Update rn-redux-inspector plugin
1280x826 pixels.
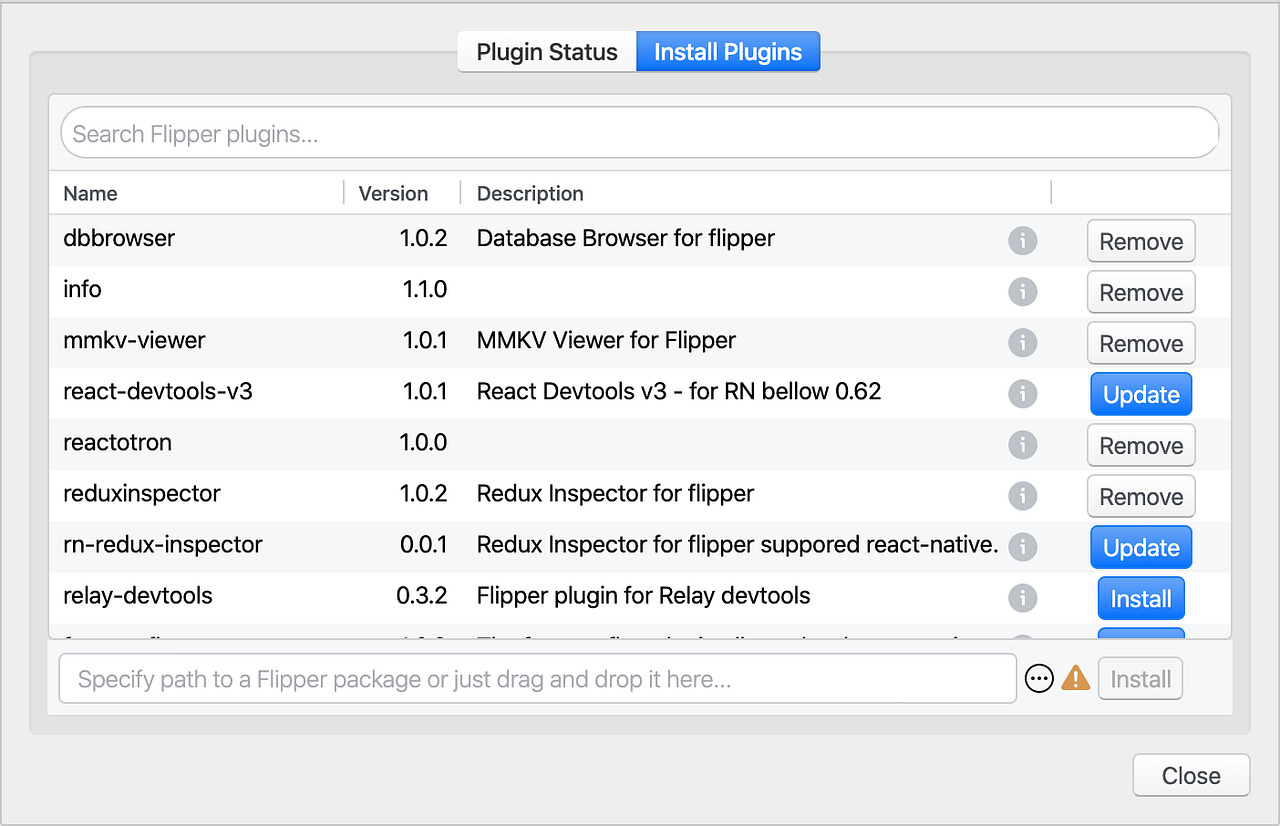[1141, 548]
